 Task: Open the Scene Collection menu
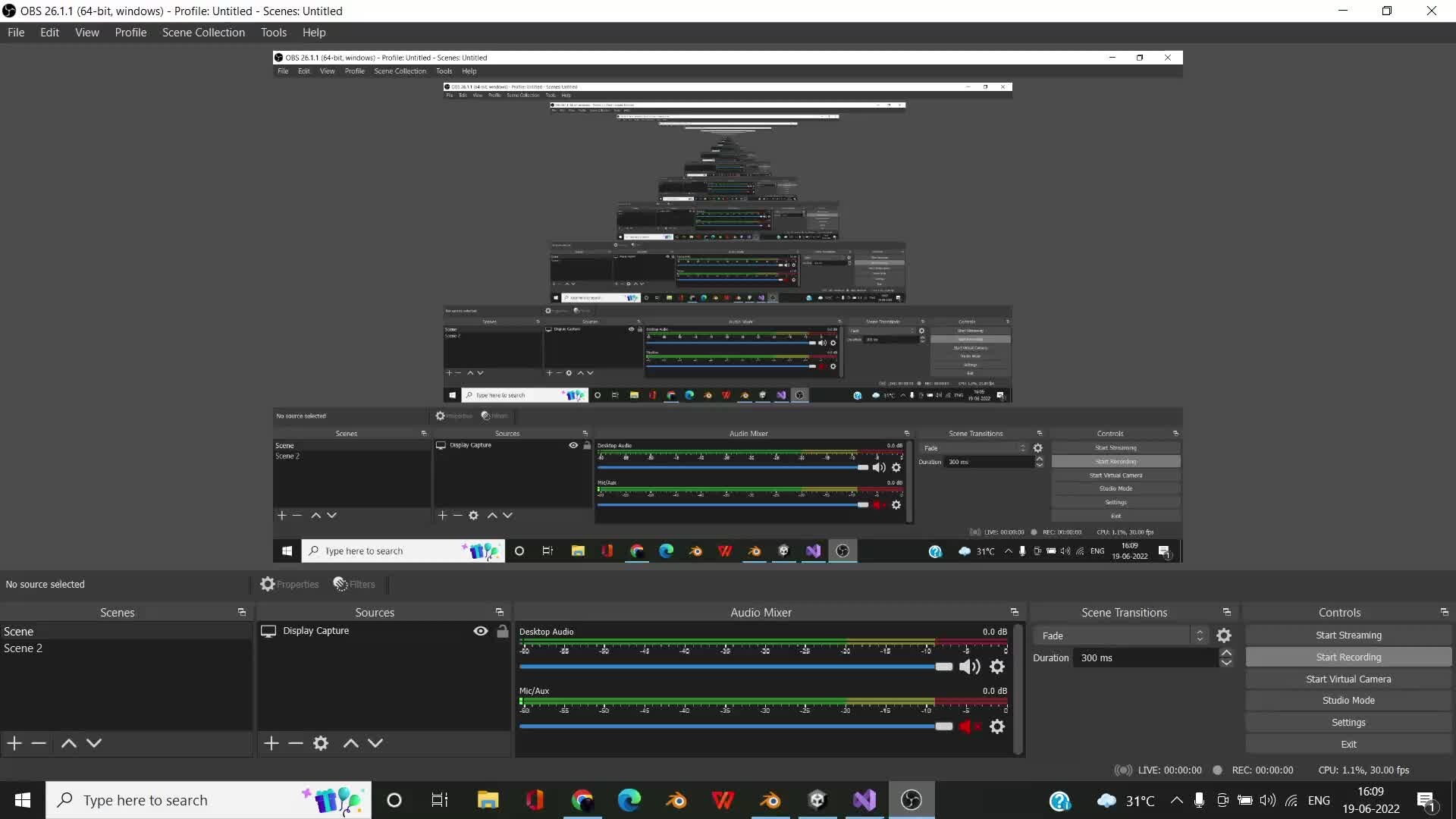(203, 33)
